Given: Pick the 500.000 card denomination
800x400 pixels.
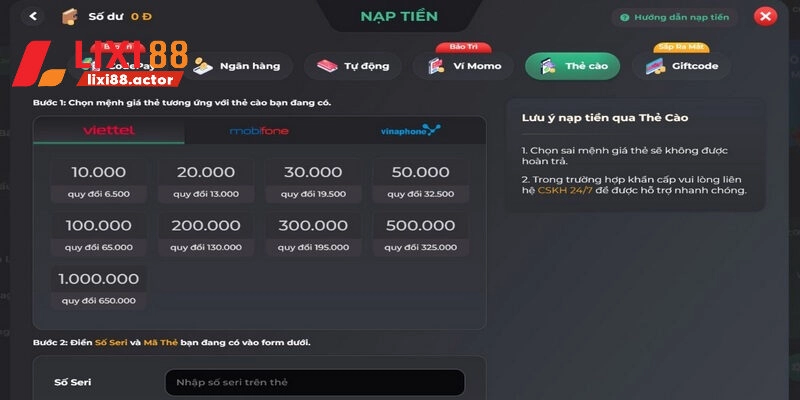Looking at the screenshot, I should pyautogui.click(x=421, y=233).
